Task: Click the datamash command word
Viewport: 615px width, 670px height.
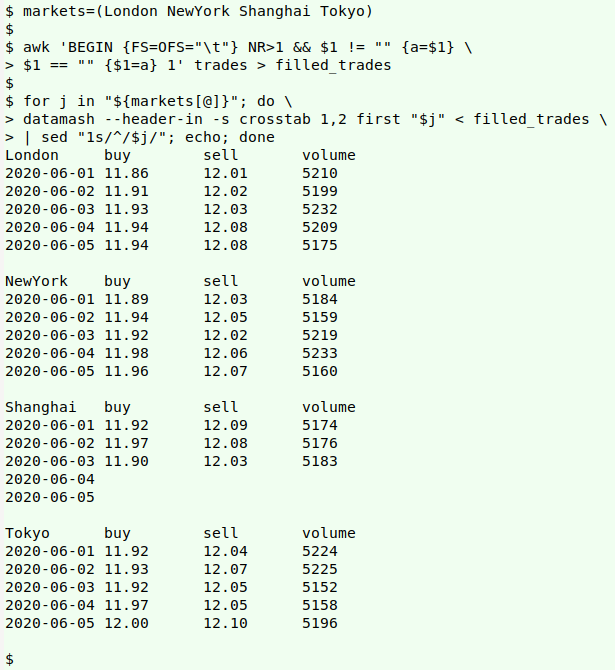Action: tap(59, 119)
